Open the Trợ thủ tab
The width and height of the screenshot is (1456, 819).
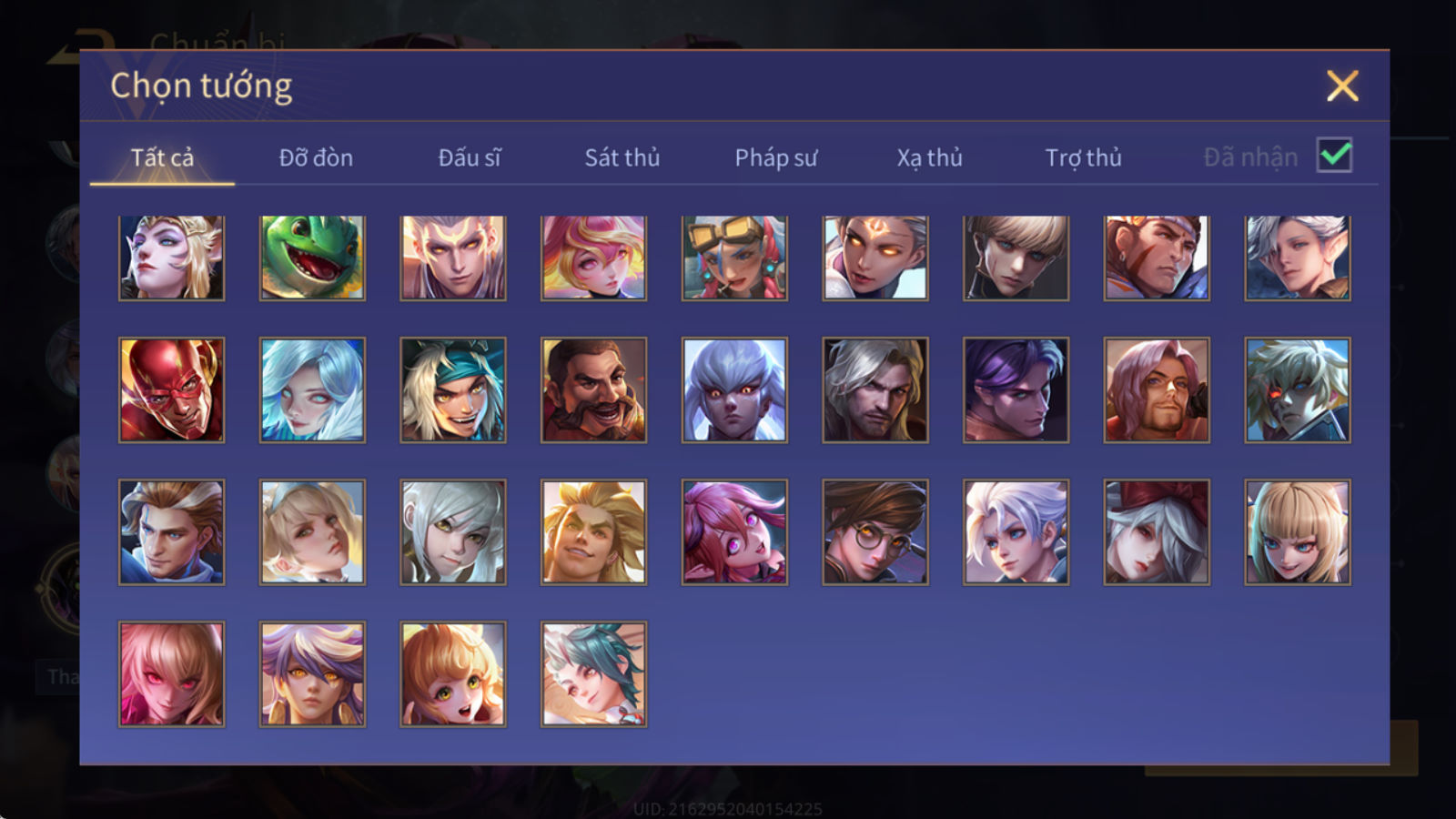[1083, 157]
